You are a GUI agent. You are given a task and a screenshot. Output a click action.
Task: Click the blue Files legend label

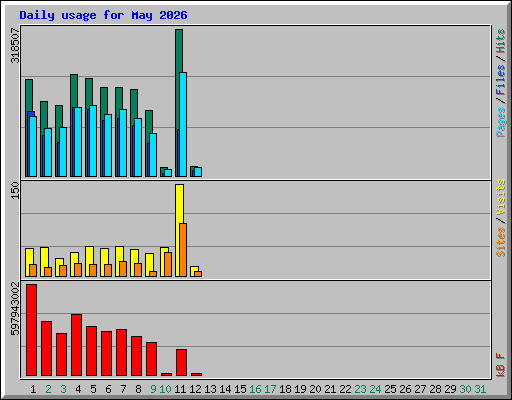(501, 80)
